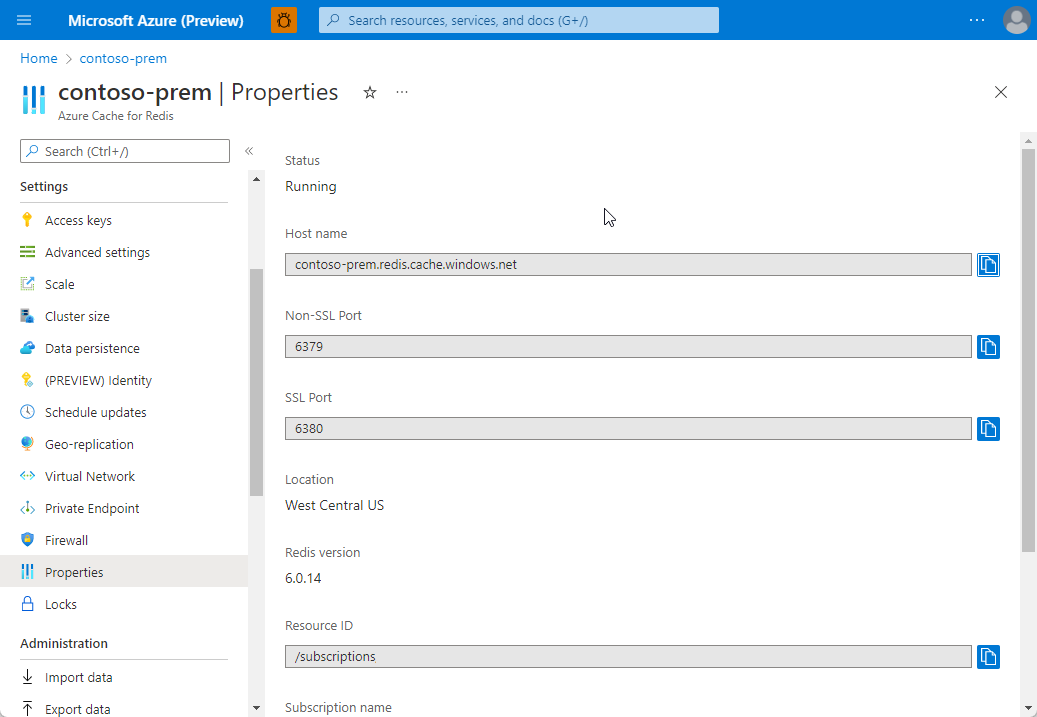1037x717 pixels.
Task: Open Import data under Administration
Action: pos(77,677)
